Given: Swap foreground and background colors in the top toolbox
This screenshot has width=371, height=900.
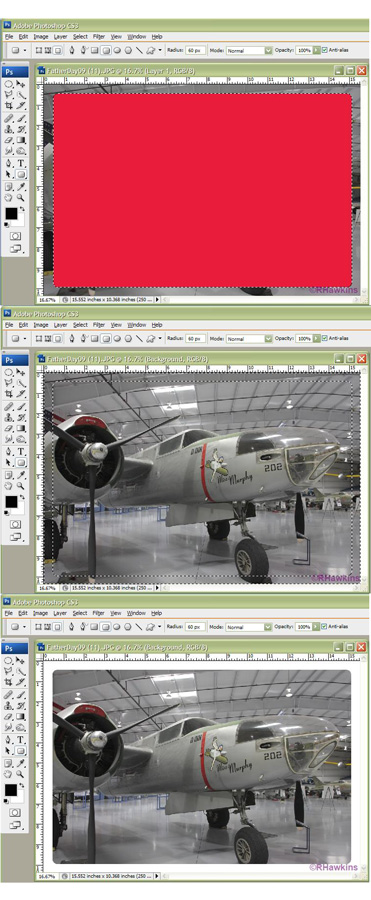Looking at the screenshot, I should tap(22, 209).
